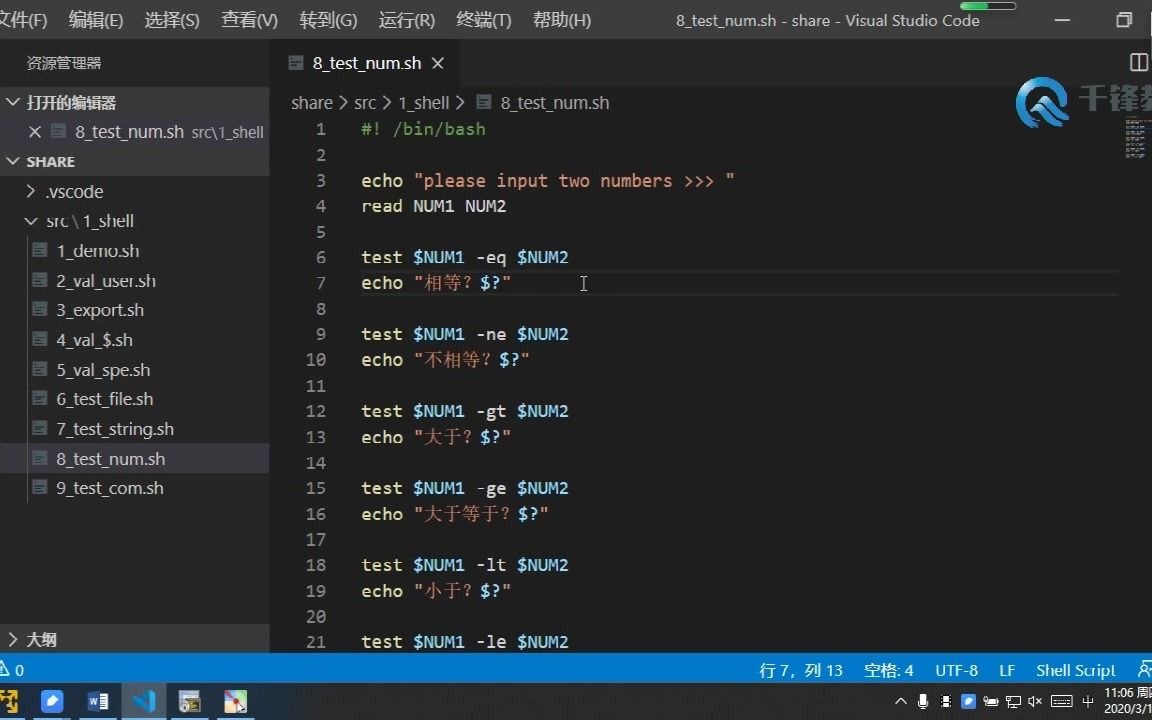
Task: Click Shell Script language mode in status bar
Action: [x=1074, y=669]
